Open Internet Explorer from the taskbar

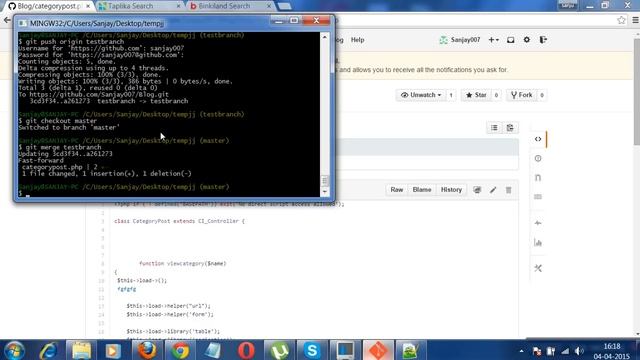(x=48, y=350)
